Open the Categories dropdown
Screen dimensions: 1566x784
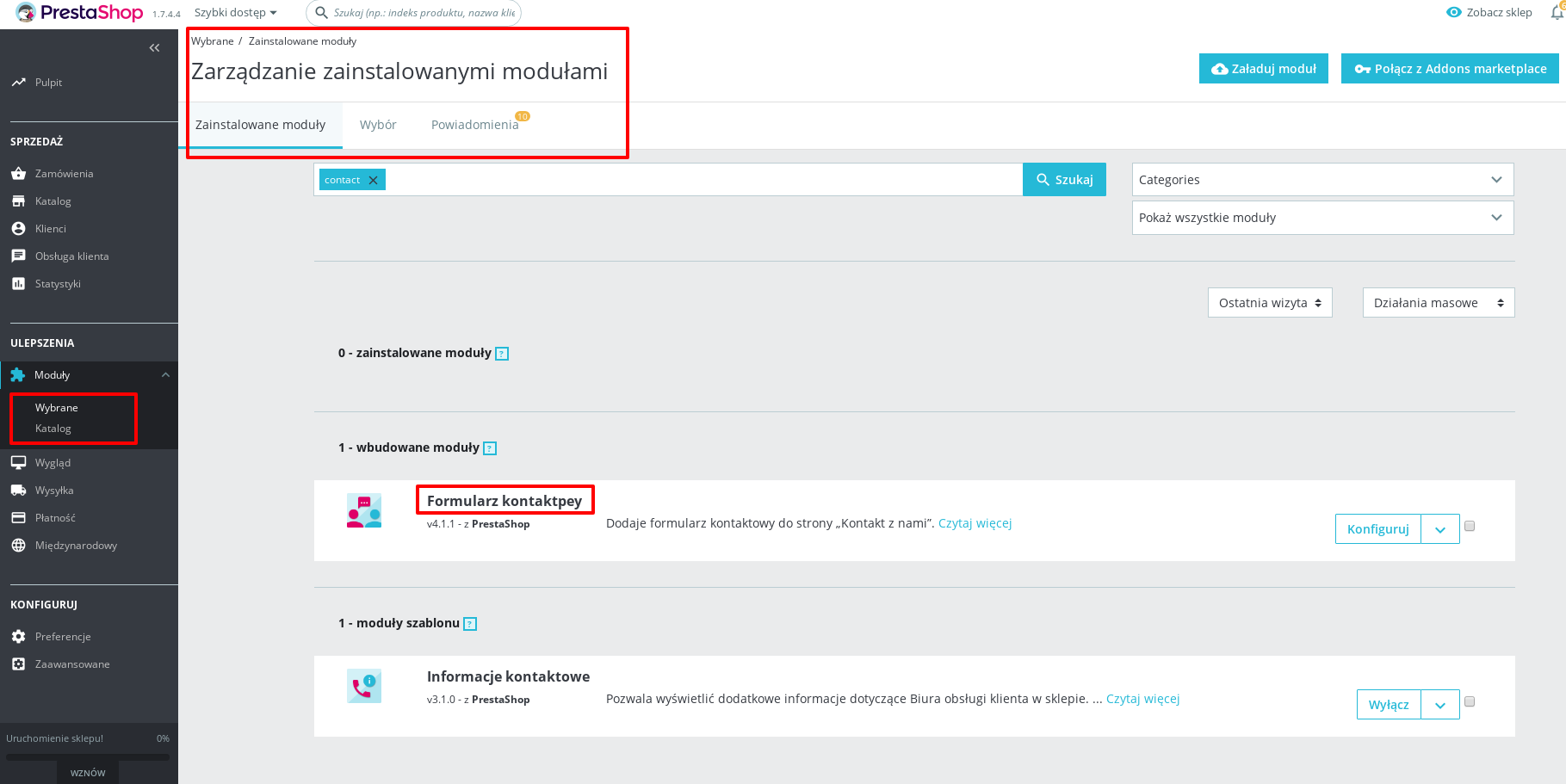[x=1322, y=179]
